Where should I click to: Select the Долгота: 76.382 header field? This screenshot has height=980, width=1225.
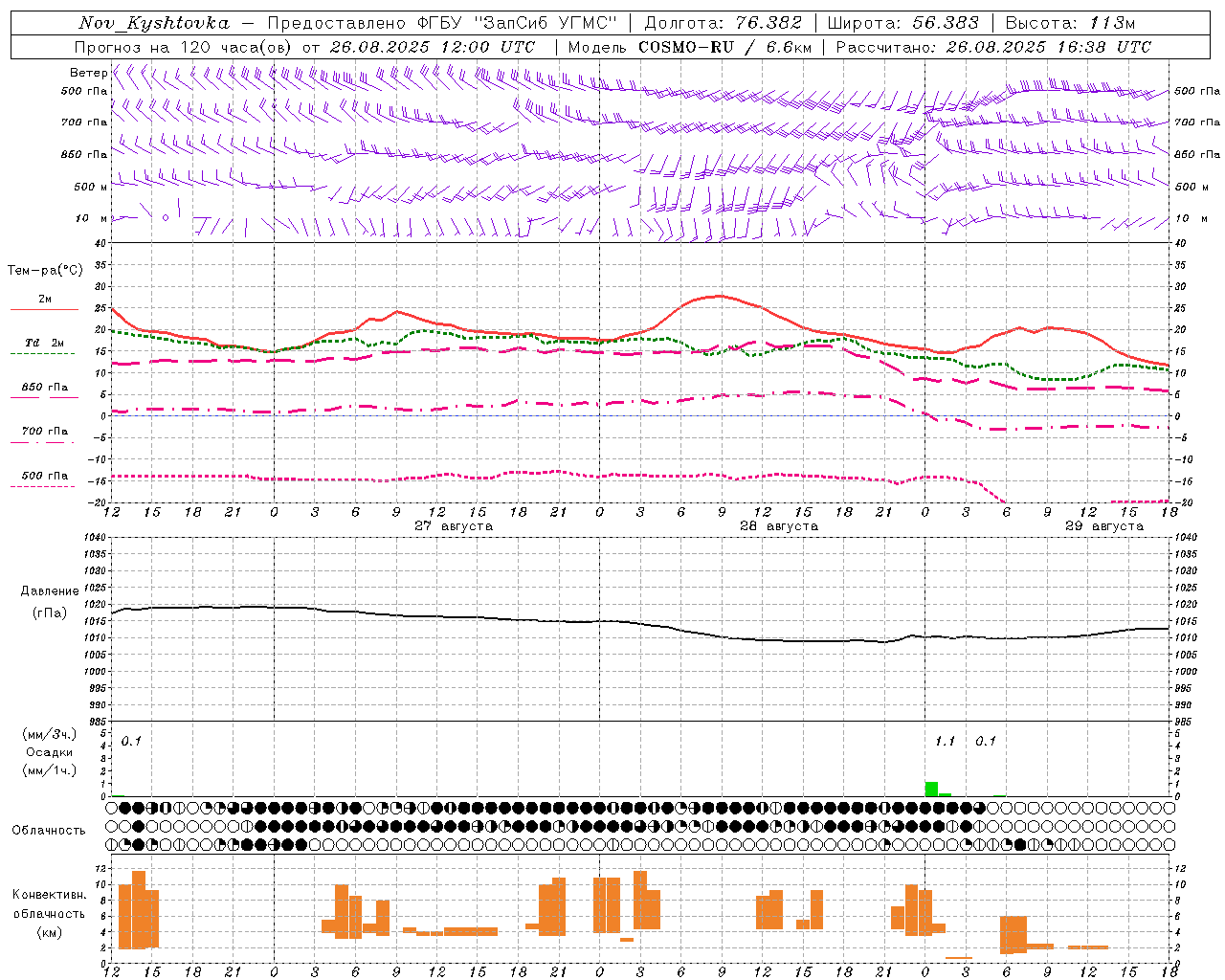(723, 23)
